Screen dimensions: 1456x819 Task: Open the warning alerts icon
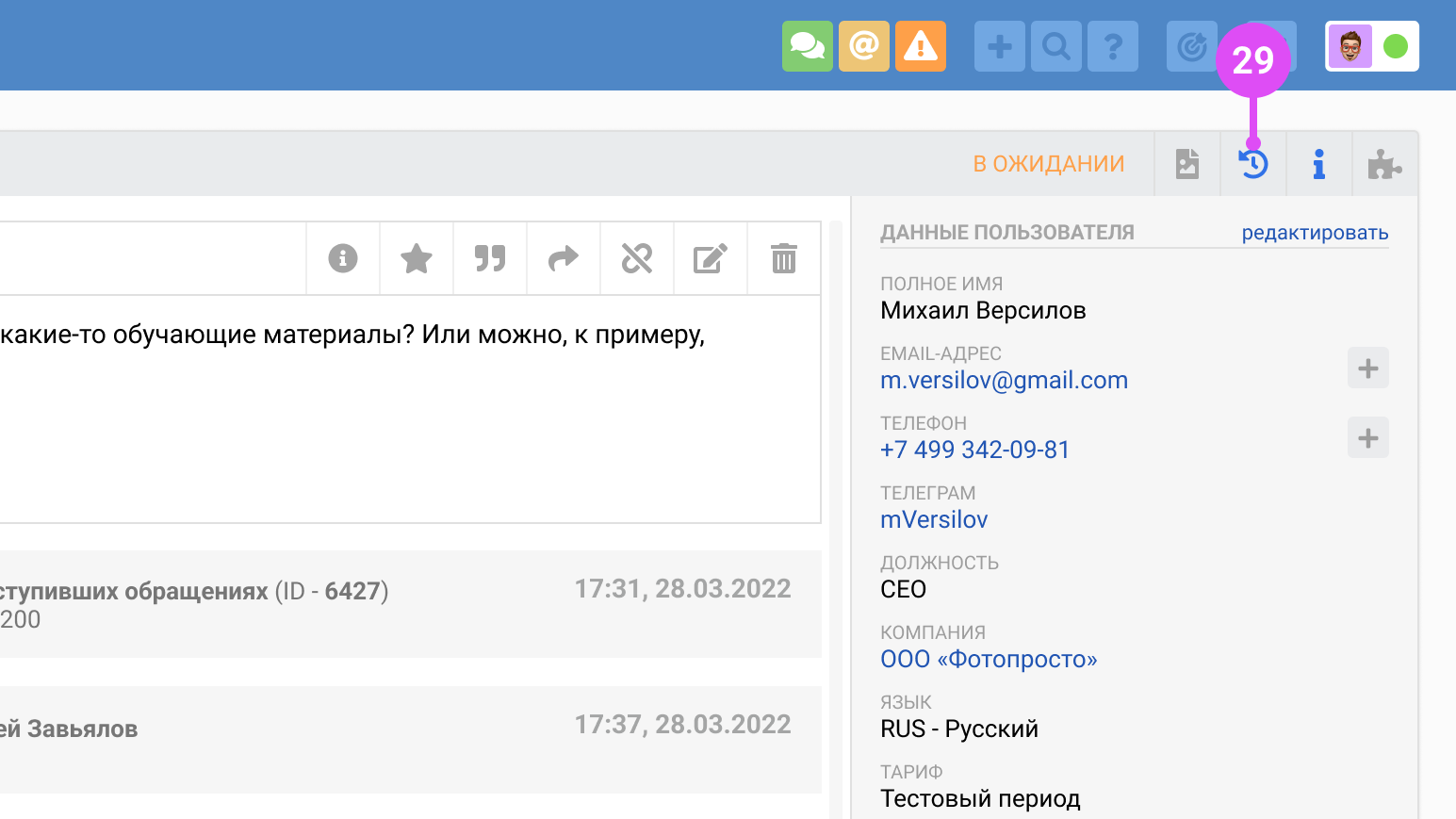(x=920, y=46)
